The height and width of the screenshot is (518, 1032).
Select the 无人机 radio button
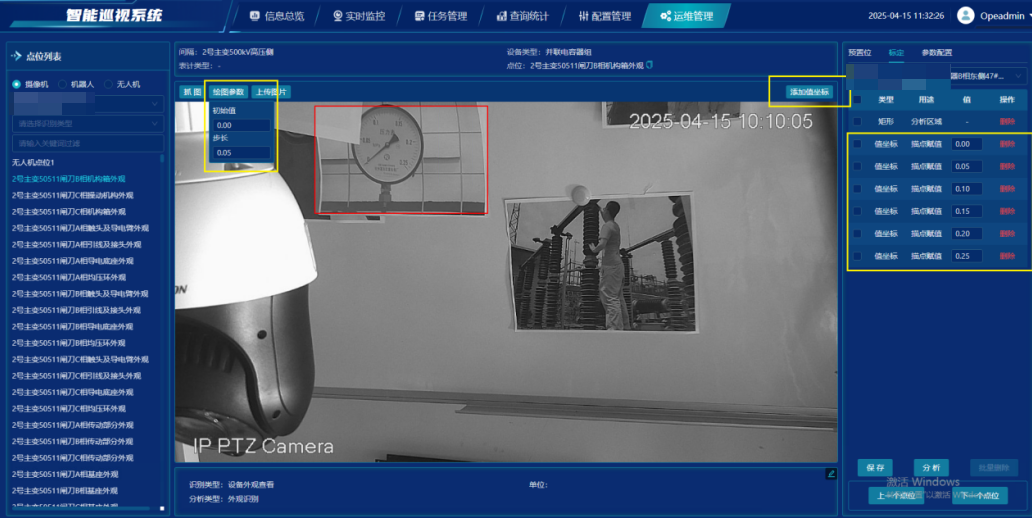pyautogui.click(x=107, y=84)
